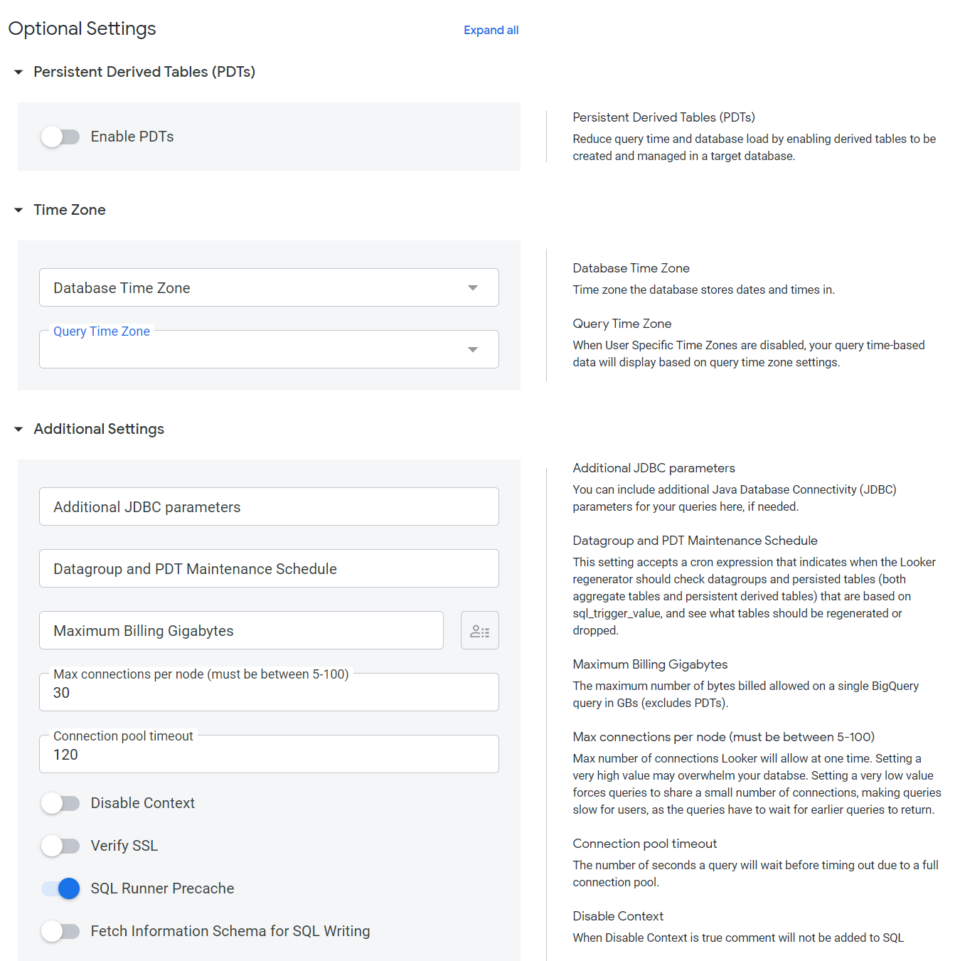Click the disclosure triangle beside Additional Settings
960x961 pixels.
tap(17, 428)
